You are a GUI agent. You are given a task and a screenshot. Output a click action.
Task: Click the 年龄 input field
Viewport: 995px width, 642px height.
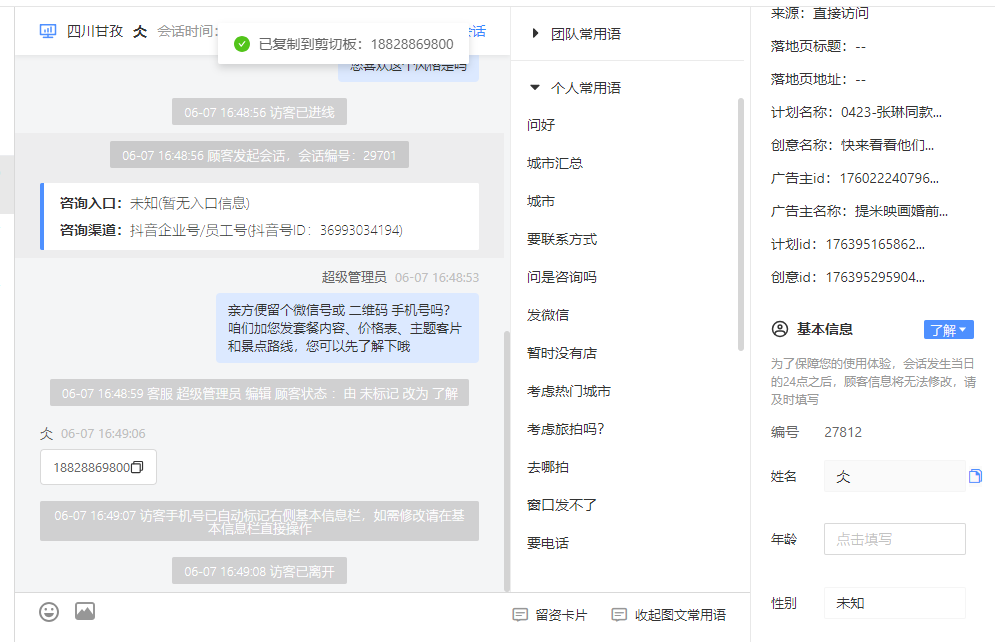(x=895, y=539)
